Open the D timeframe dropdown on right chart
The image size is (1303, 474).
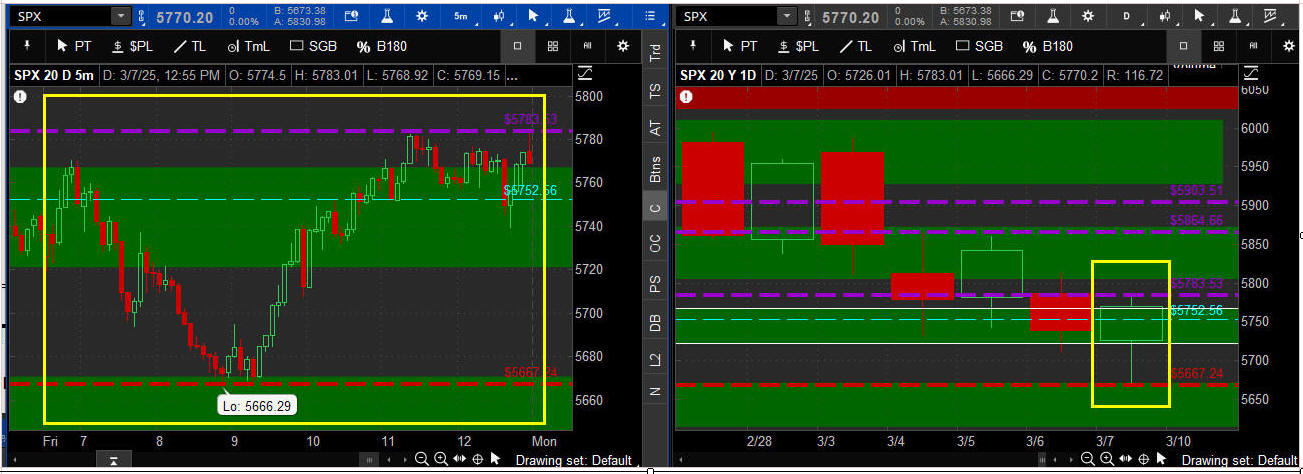(x=1127, y=16)
